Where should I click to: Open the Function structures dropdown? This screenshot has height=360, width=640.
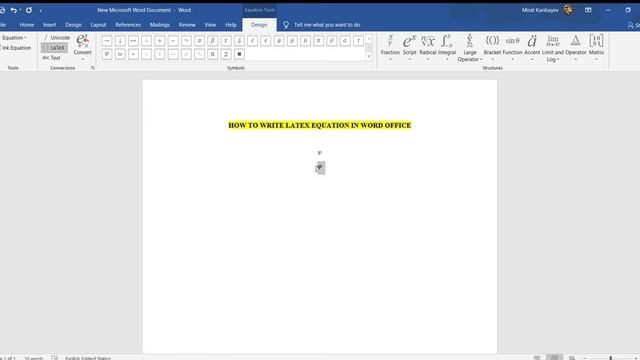coord(512,48)
